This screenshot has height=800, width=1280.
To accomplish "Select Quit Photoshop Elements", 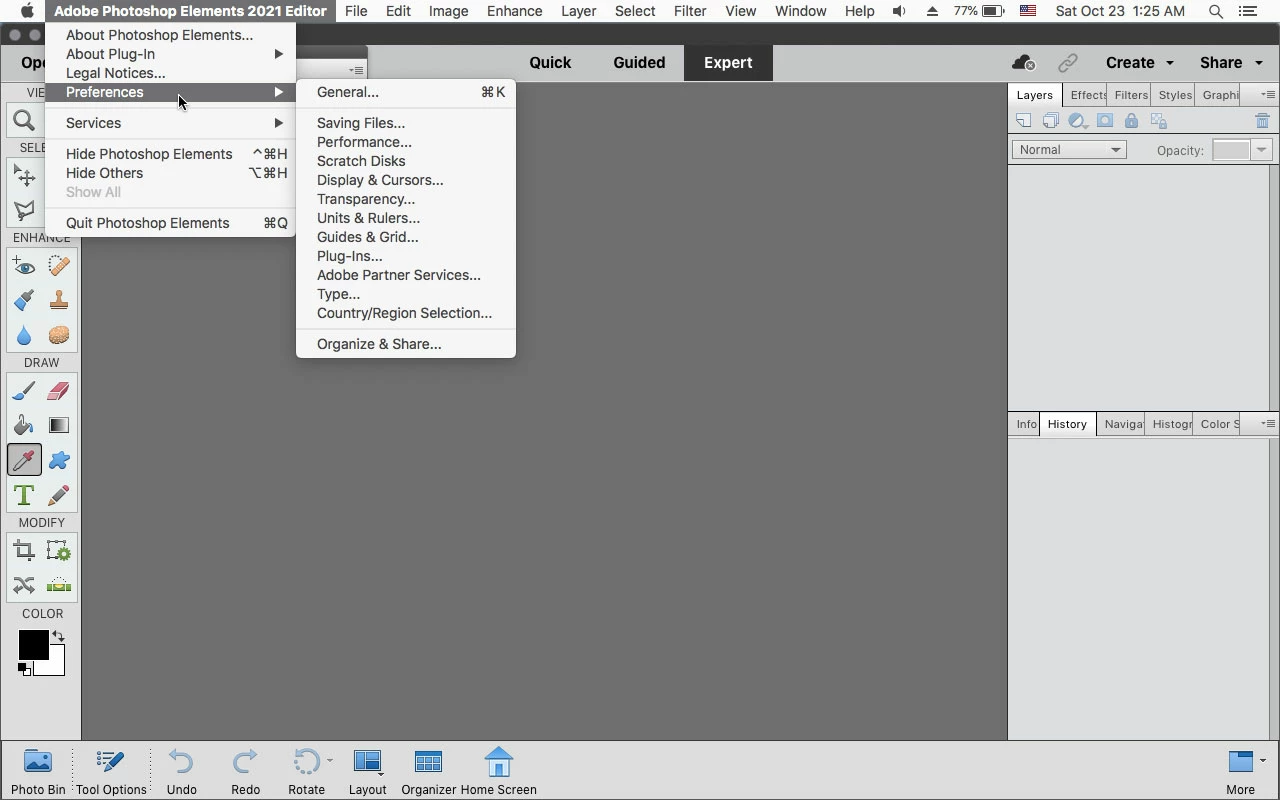I will 170,223.
